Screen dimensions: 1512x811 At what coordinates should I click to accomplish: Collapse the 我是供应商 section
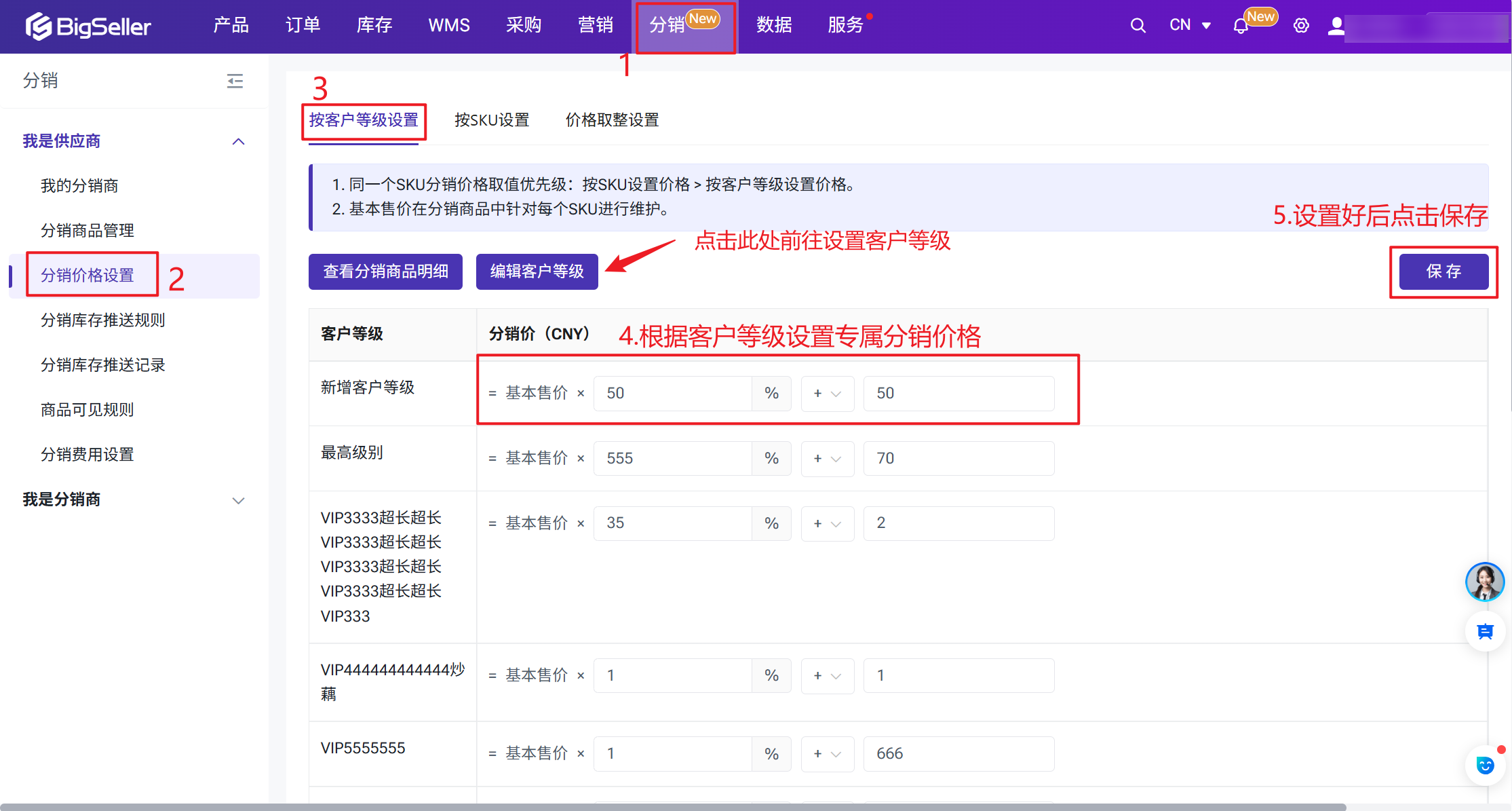click(238, 141)
